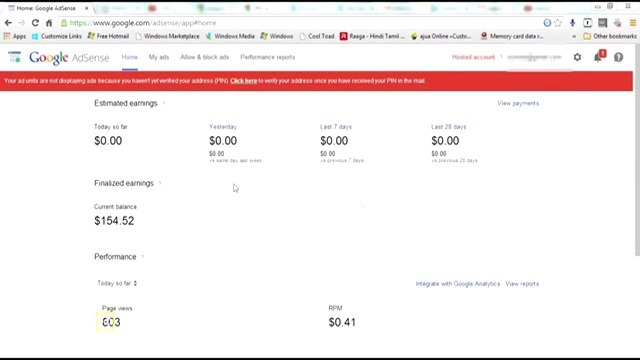Viewport: 640px width, 360px height.
Task: Expand the Performance section arrow
Action: (142, 257)
